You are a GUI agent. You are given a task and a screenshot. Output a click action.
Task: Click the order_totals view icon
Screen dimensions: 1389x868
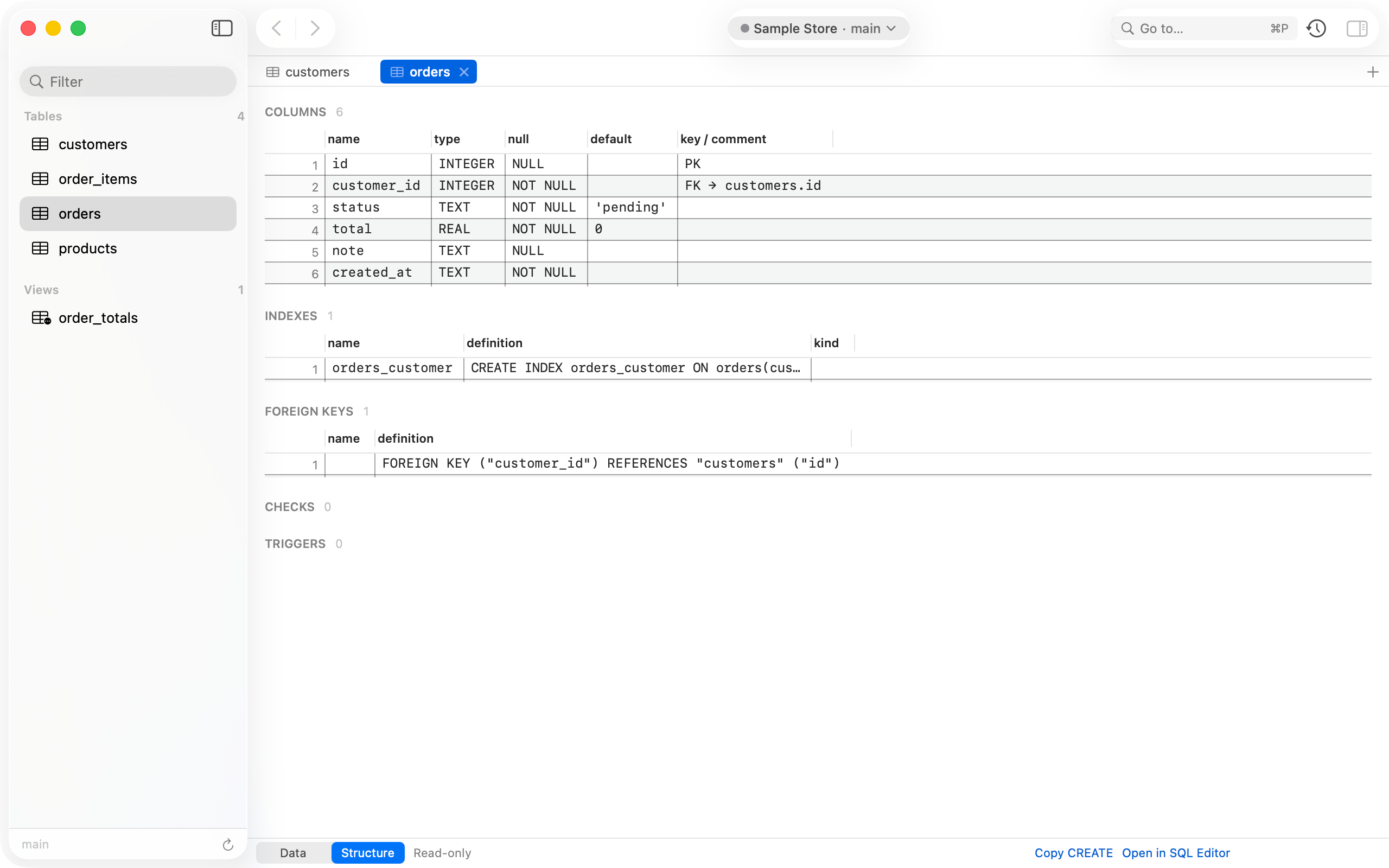click(41, 318)
